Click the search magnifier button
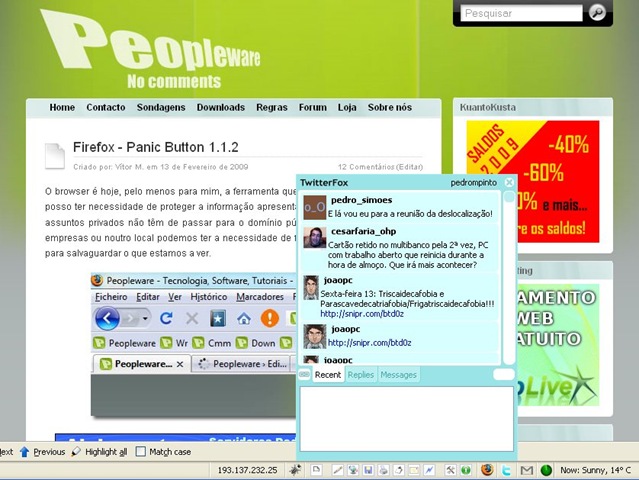 (x=597, y=13)
